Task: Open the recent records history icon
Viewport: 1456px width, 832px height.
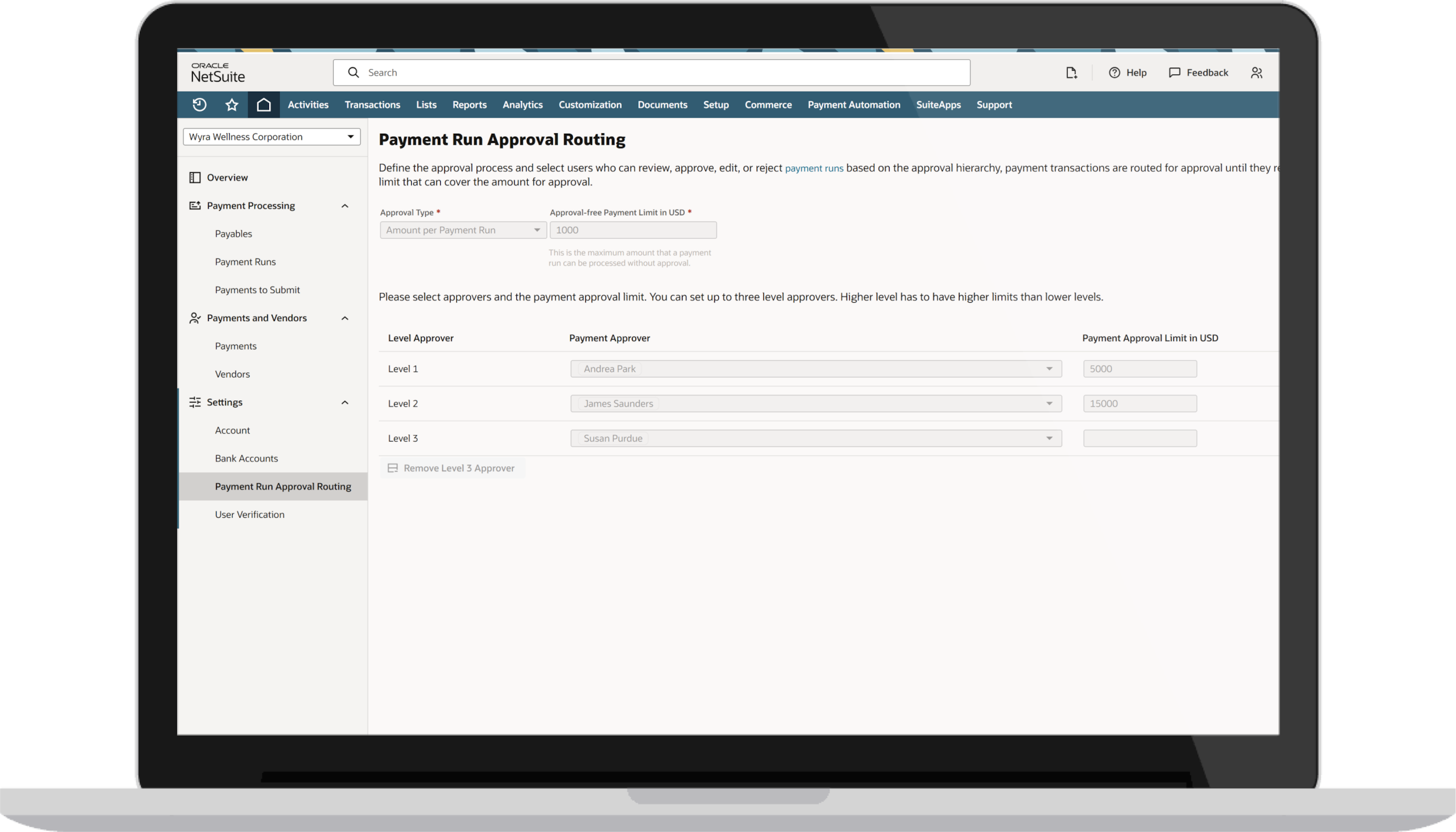Action: (x=199, y=105)
